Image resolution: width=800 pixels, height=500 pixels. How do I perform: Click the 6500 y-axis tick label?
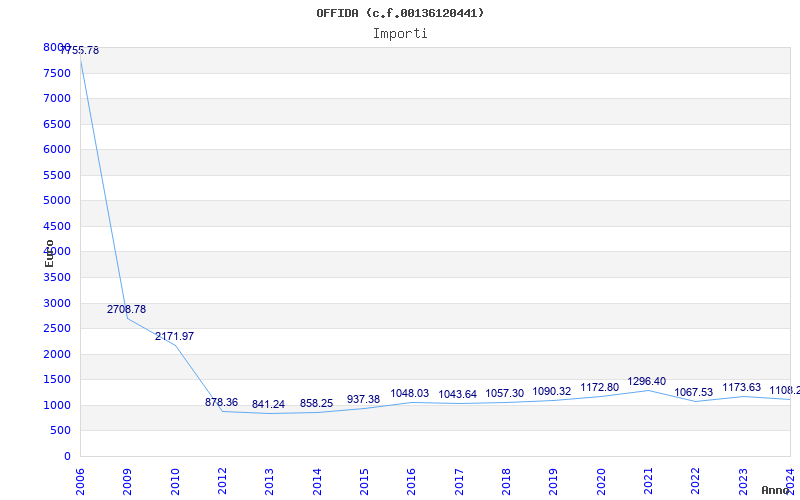(57, 124)
